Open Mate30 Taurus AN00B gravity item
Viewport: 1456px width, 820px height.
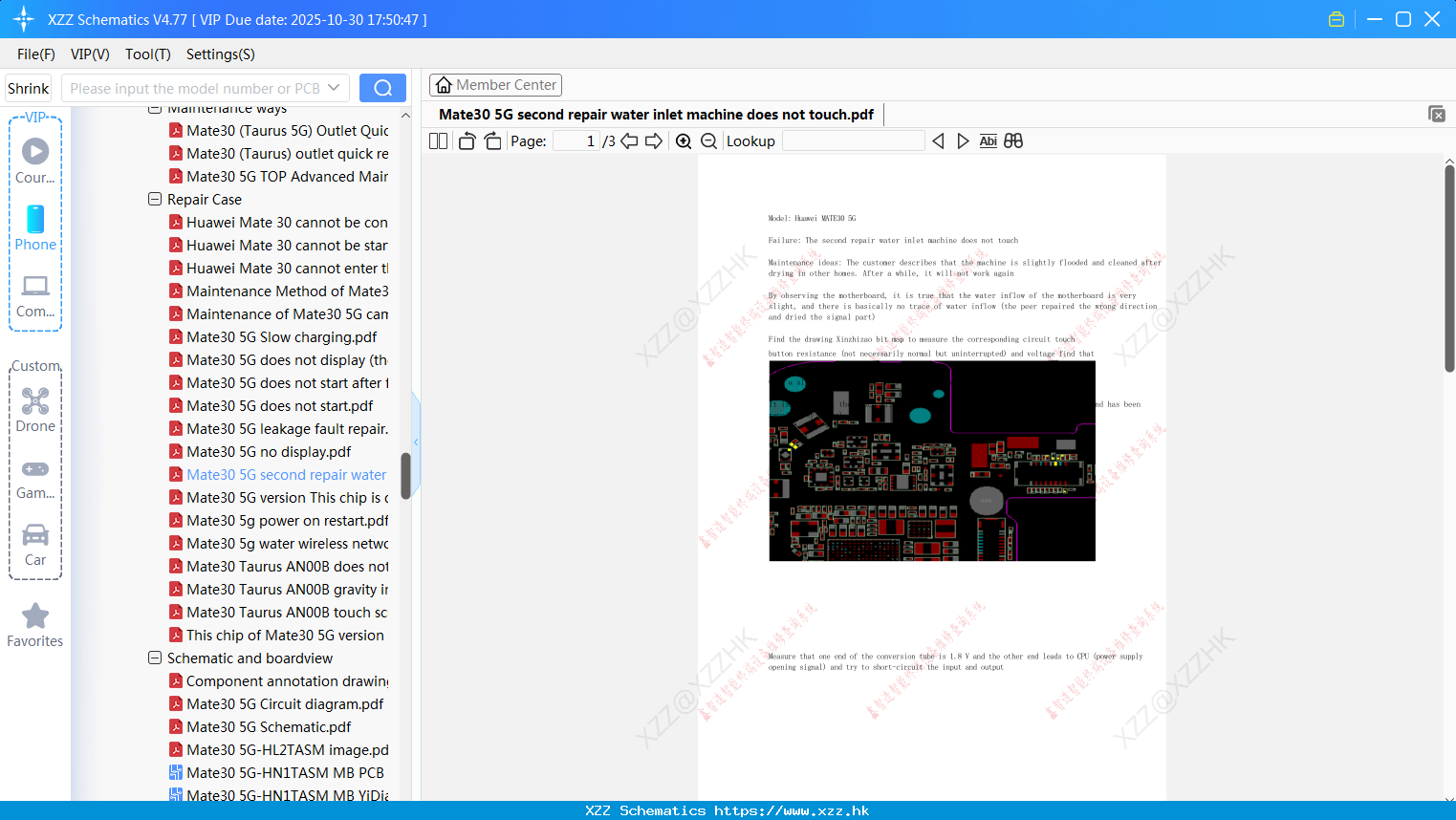[x=279, y=590]
